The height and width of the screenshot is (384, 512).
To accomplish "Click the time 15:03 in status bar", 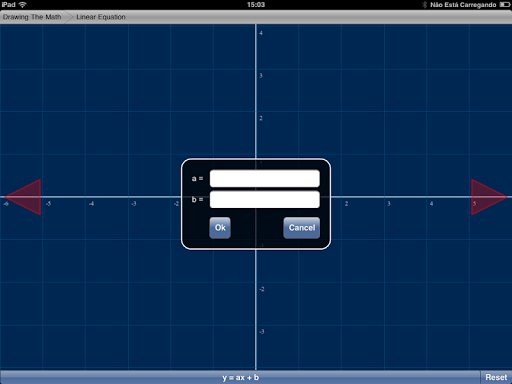I will point(256,5).
